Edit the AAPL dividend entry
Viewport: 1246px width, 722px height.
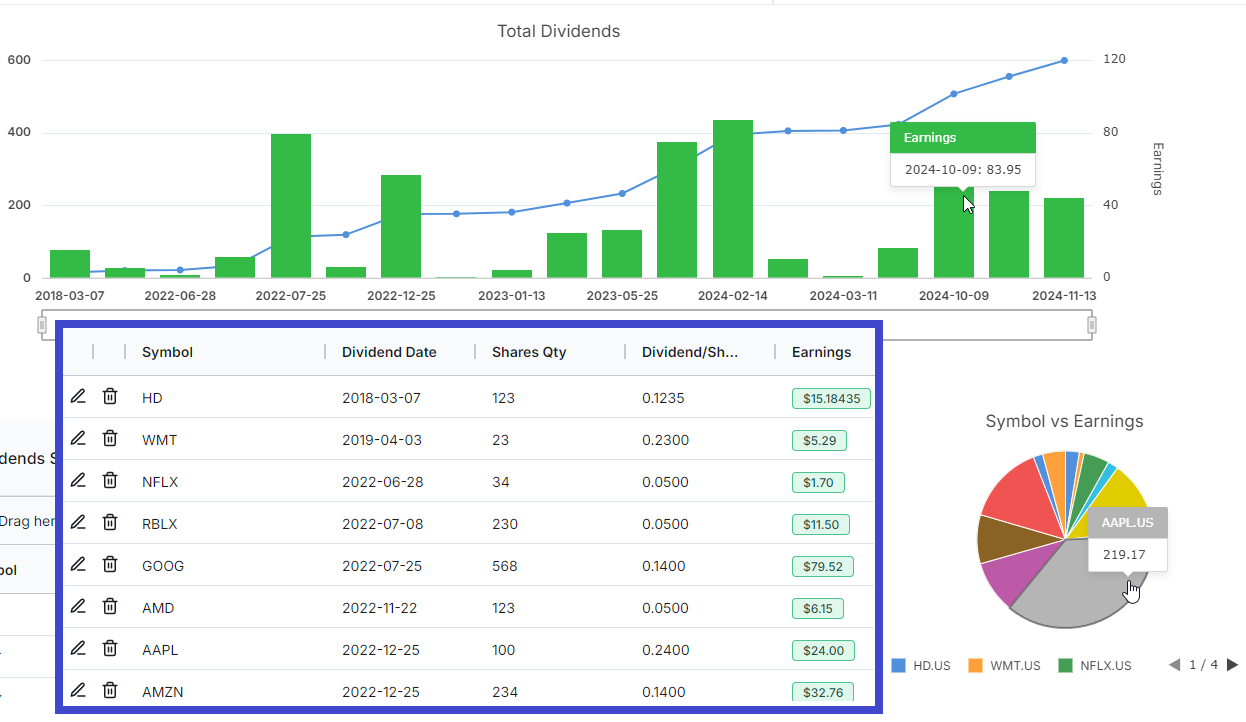tap(78, 649)
